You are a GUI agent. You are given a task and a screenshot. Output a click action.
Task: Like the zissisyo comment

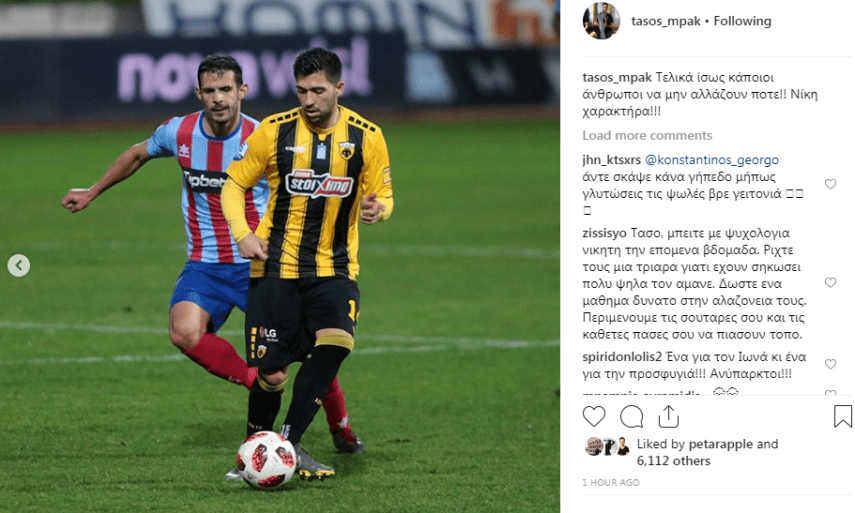[x=830, y=282]
